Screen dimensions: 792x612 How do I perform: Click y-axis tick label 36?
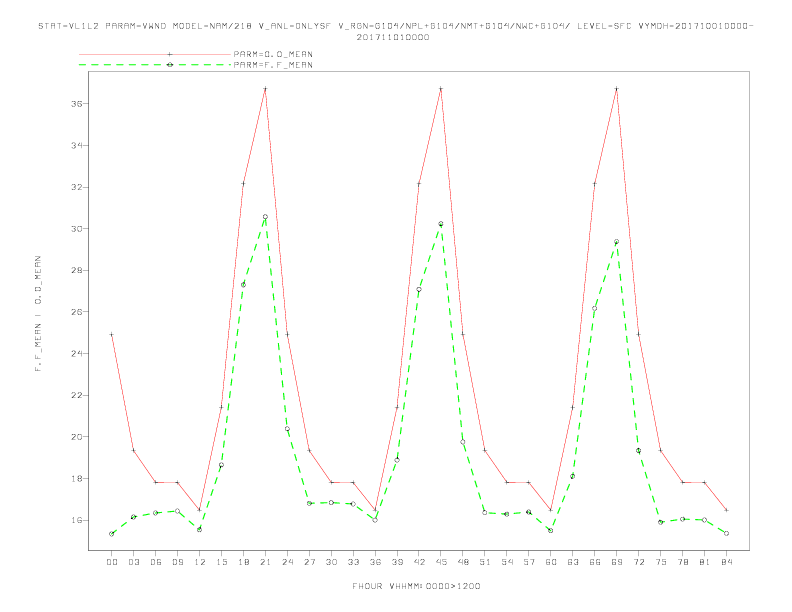[x=77, y=104]
